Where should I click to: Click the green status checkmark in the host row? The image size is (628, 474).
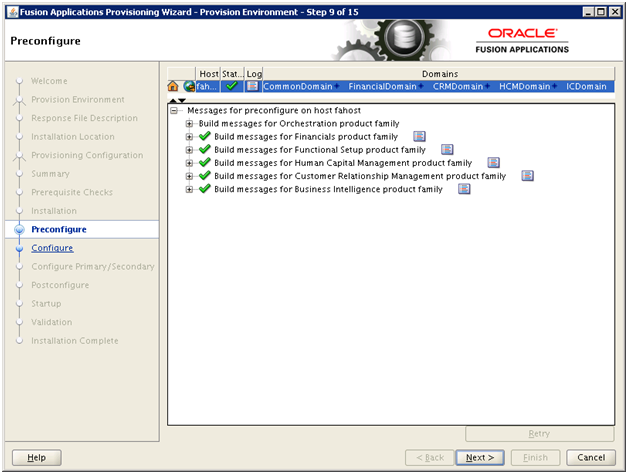click(231, 86)
